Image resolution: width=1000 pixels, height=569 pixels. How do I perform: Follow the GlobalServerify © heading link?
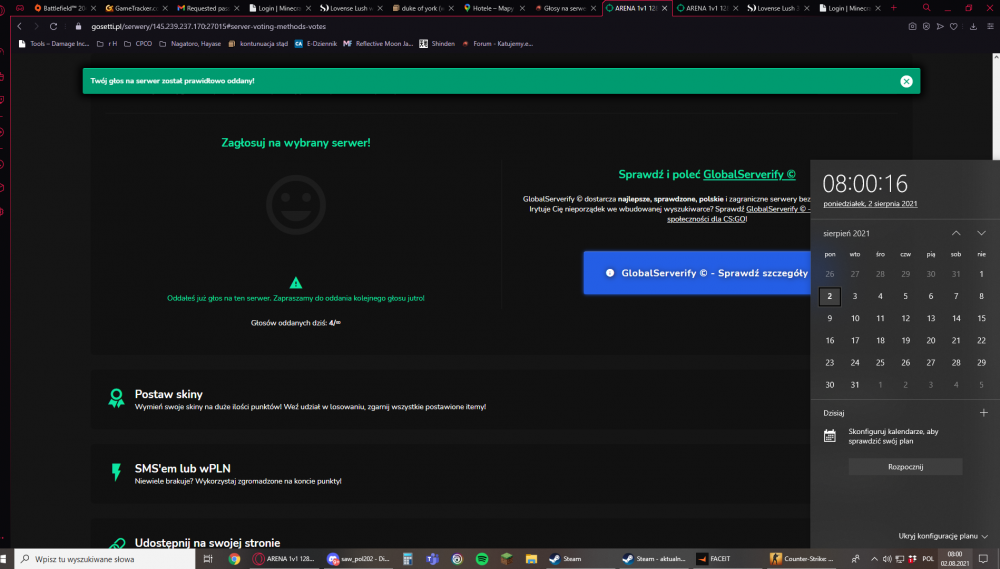click(x=749, y=174)
